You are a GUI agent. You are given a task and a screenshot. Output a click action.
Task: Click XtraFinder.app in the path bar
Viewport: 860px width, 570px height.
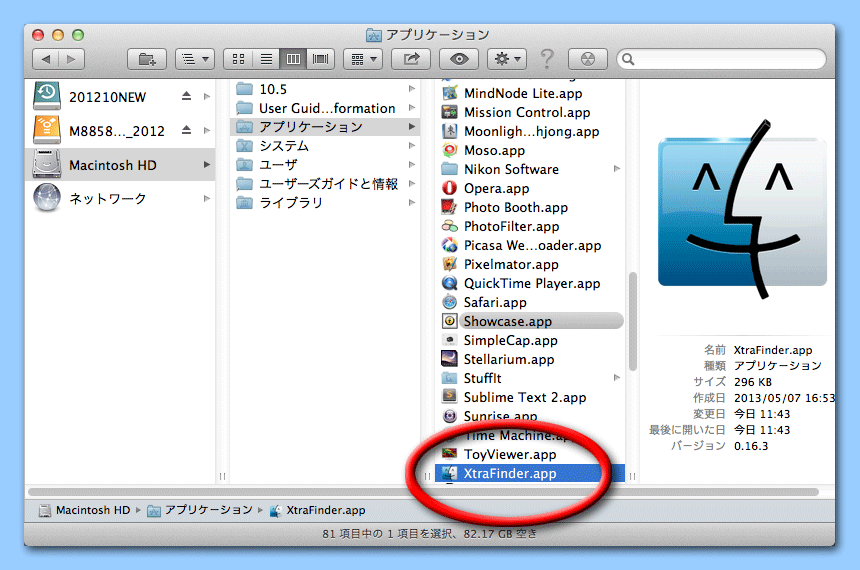tap(318, 510)
